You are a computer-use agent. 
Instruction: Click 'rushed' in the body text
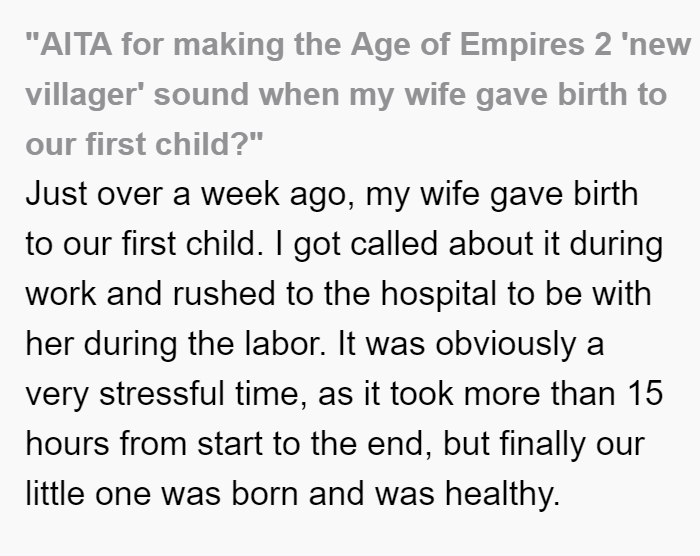(224, 294)
